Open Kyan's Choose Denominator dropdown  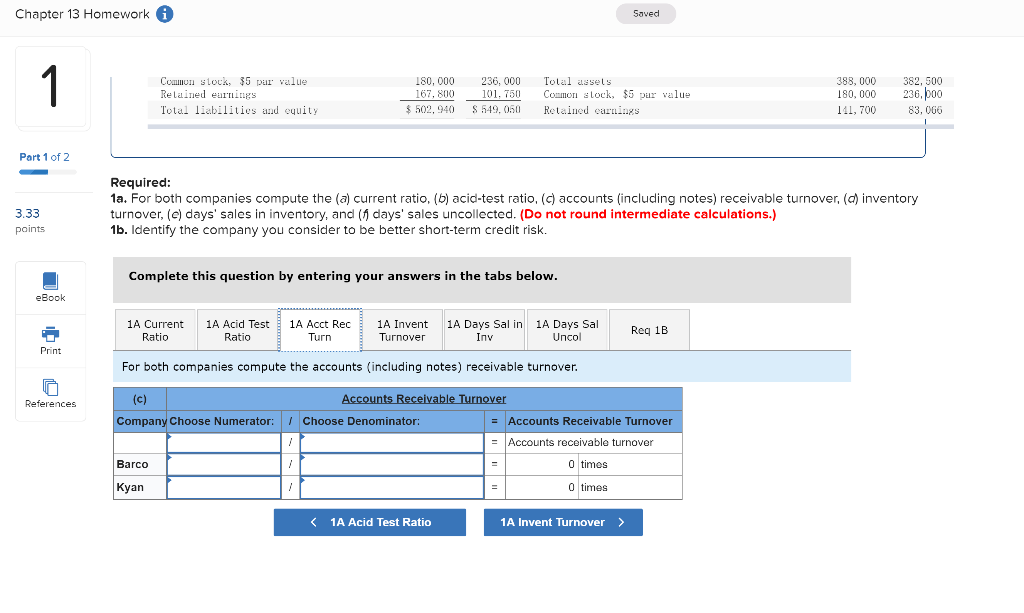click(390, 486)
